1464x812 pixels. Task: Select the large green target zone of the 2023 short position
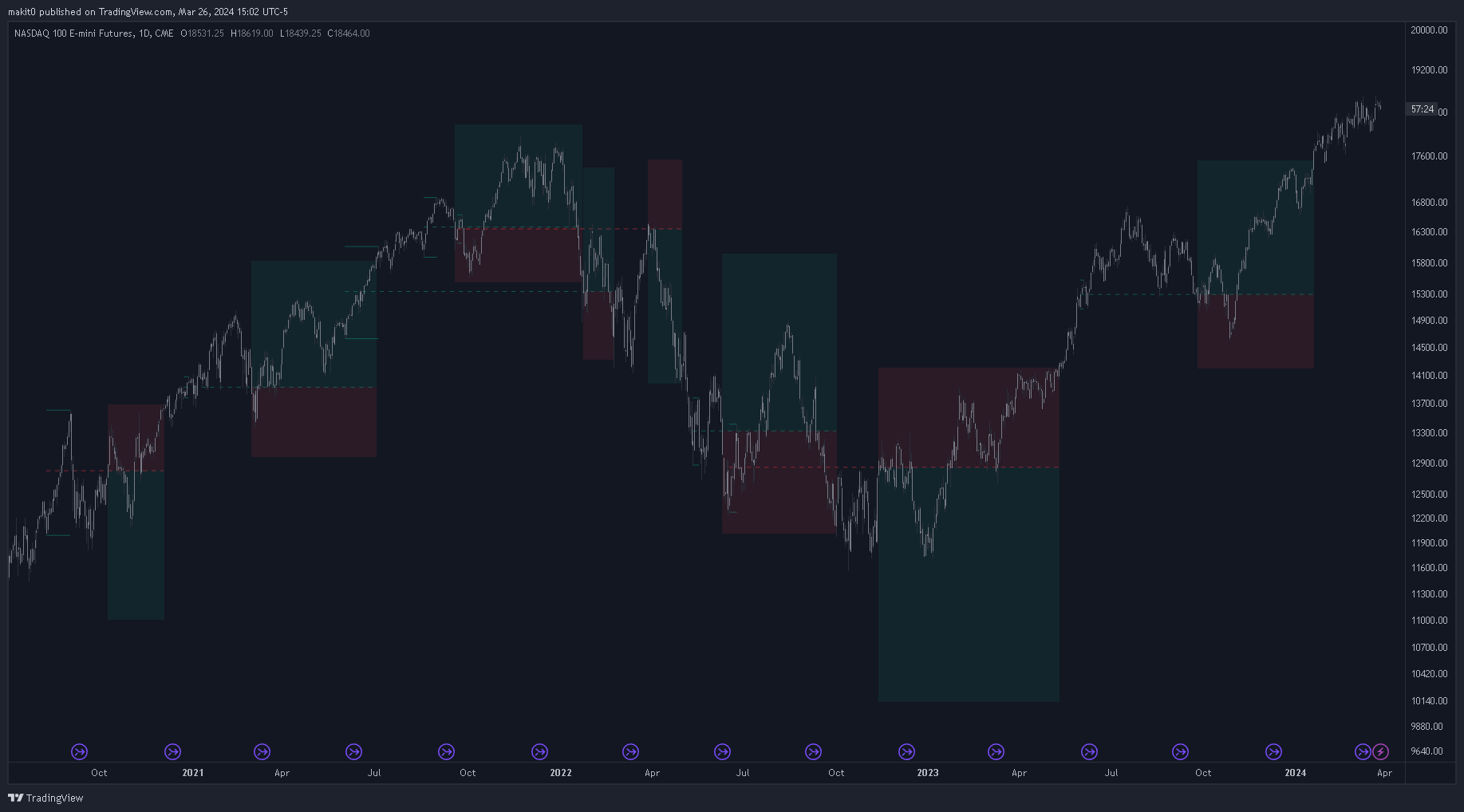pyautogui.click(x=969, y=585)
